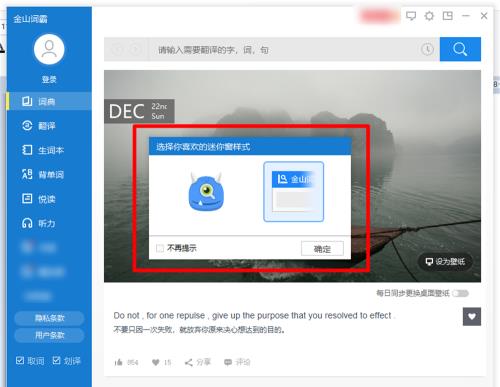
Task: Click the Chinese translation sentence text
Action: click(199, 330)
